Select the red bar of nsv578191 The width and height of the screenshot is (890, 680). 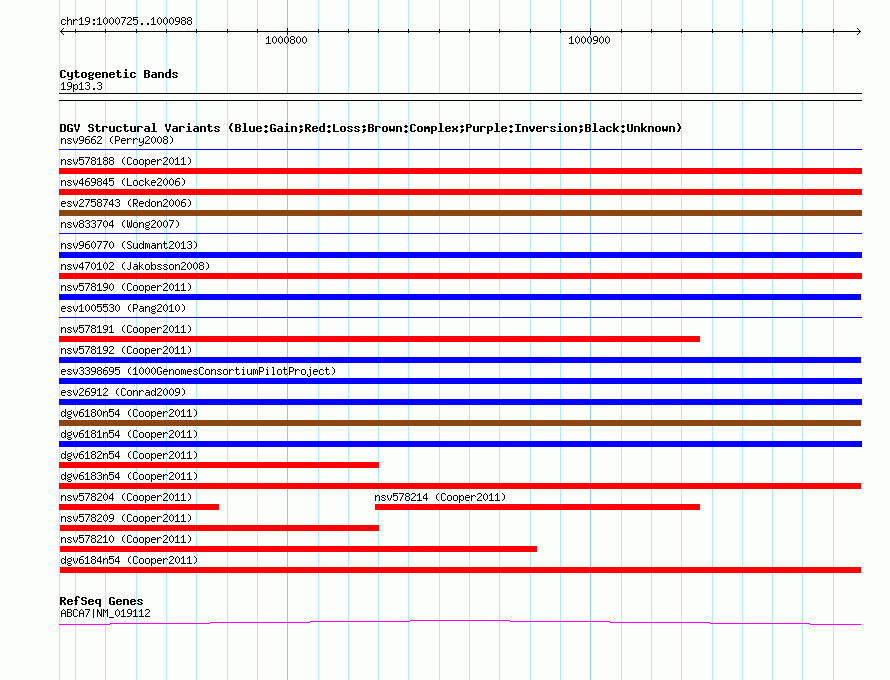pos(379,339)
